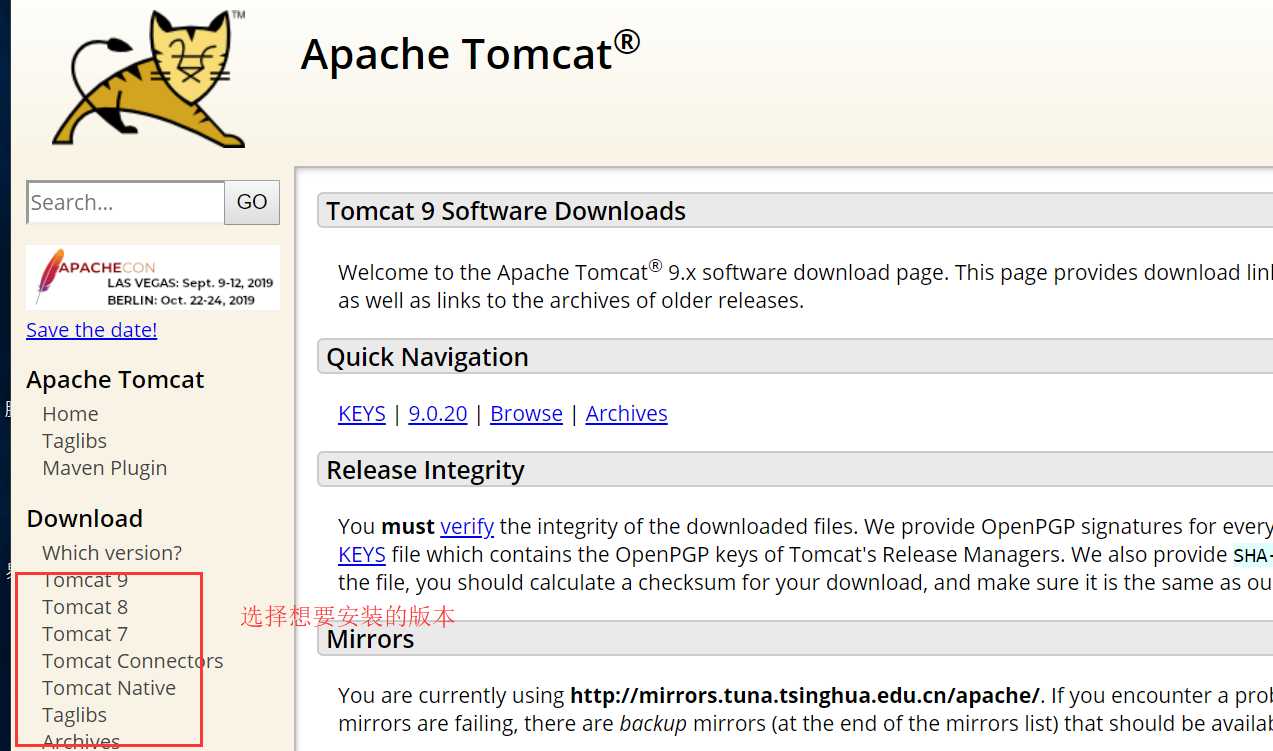Click the "Mirrors" section heading
This screenshot has width=1273, height=751.
(x=370, y=639)
